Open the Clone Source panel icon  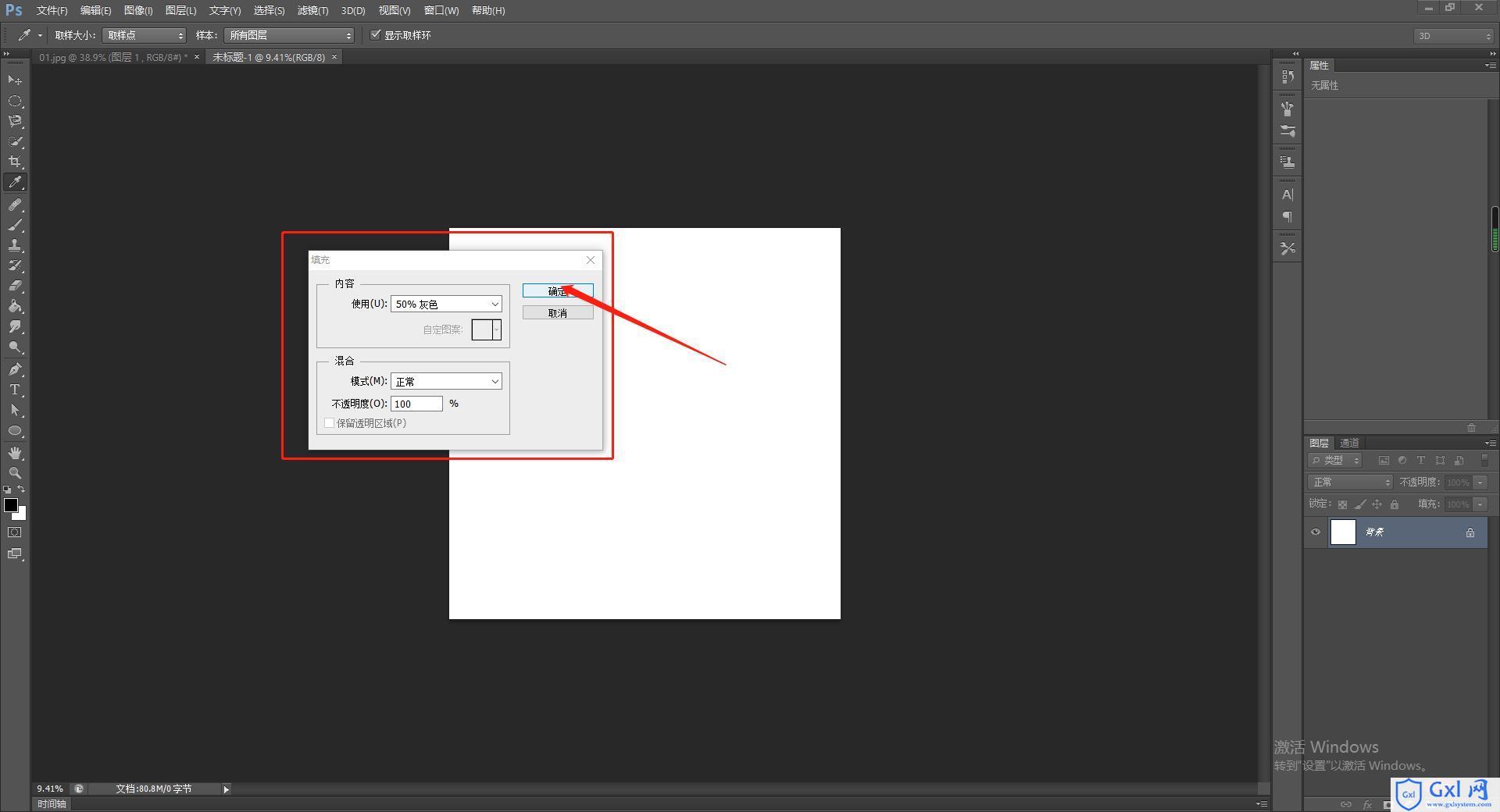pos(1287,162)
